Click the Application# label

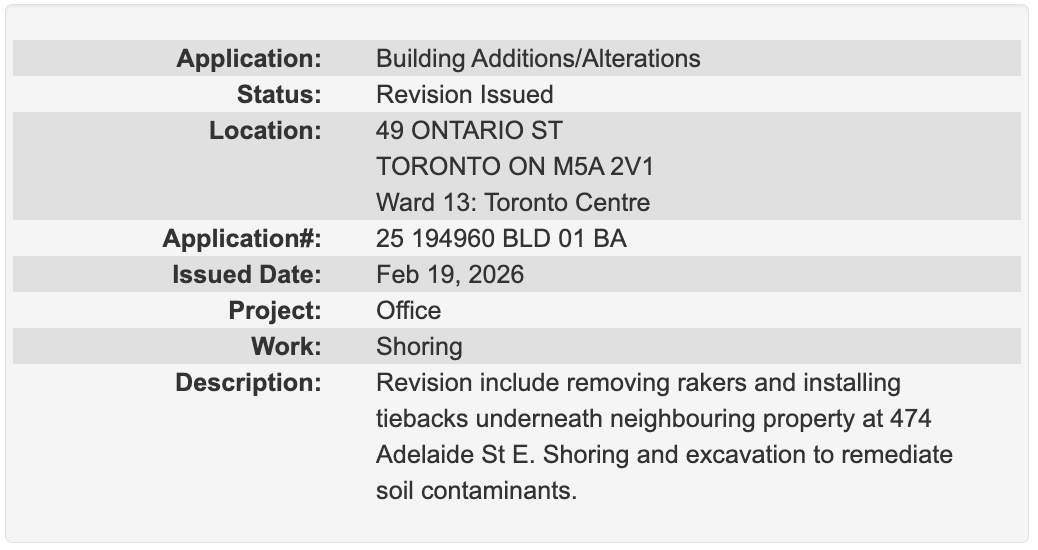tap(242, 238)
